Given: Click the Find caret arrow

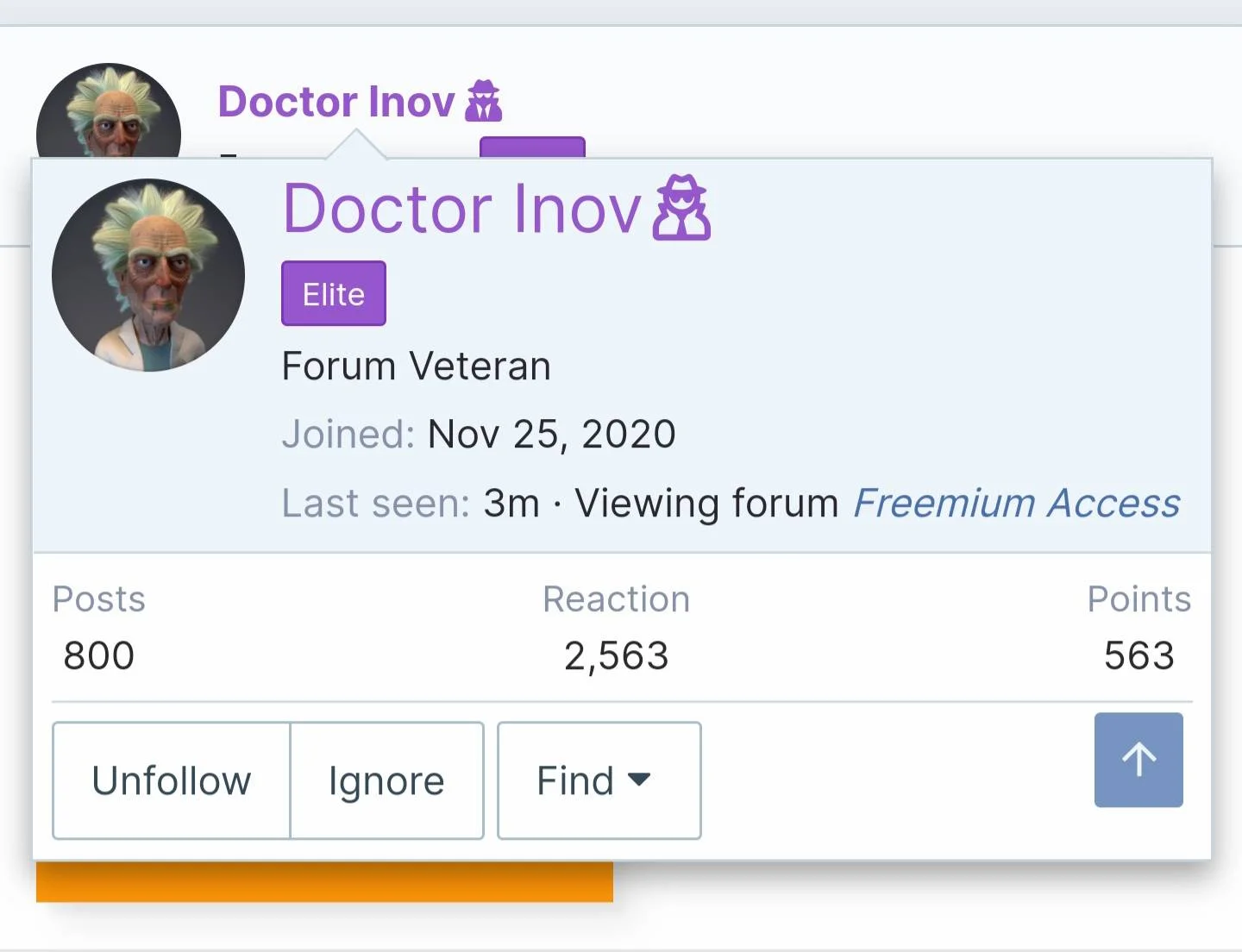Looking at the screenshot, I should point(639,780).
